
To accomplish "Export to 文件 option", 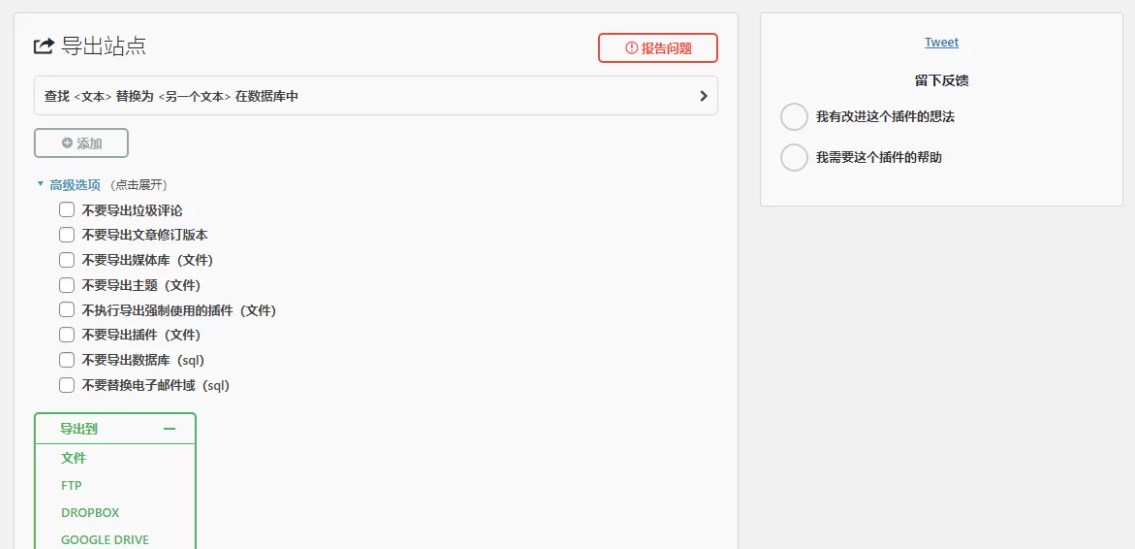I will [x=74, y=458].
